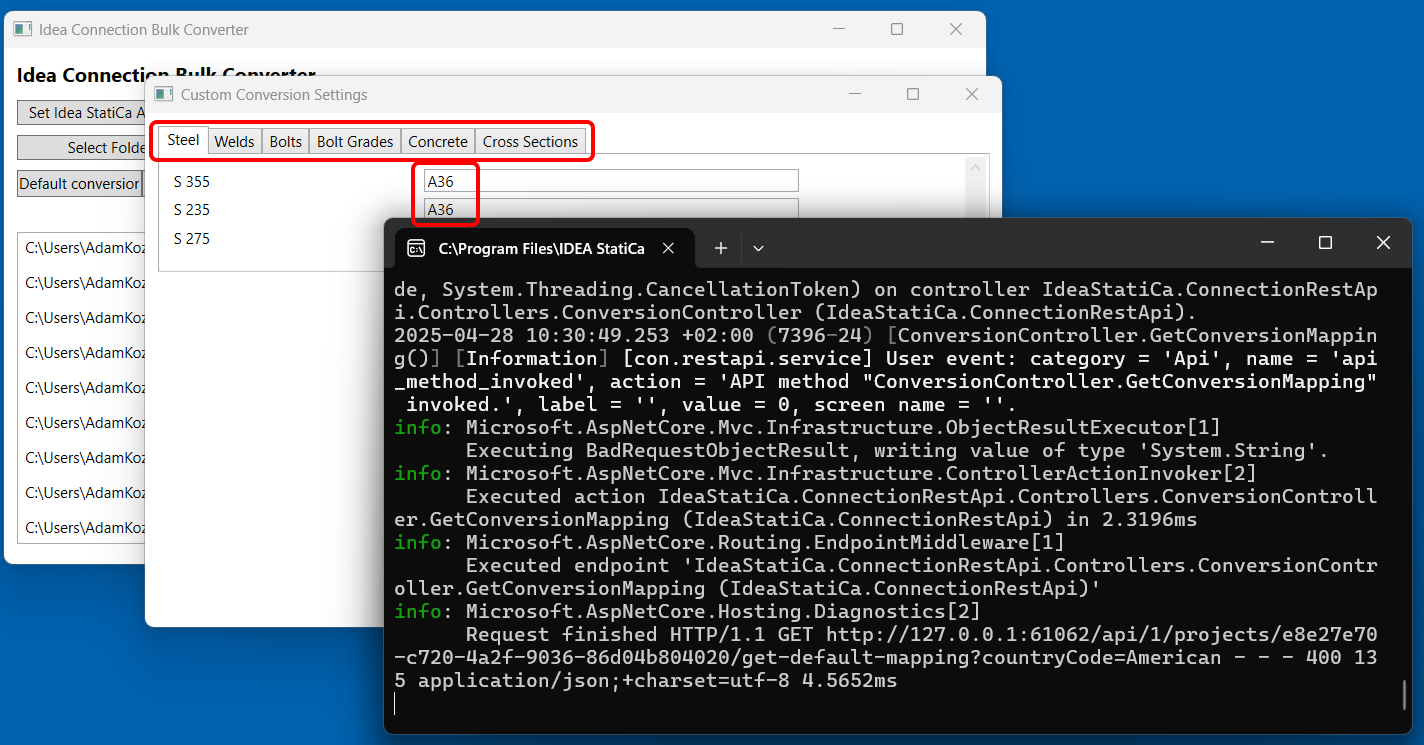Minimize the terminal window
1424x745 pixels.
[x=1267, y=243]
